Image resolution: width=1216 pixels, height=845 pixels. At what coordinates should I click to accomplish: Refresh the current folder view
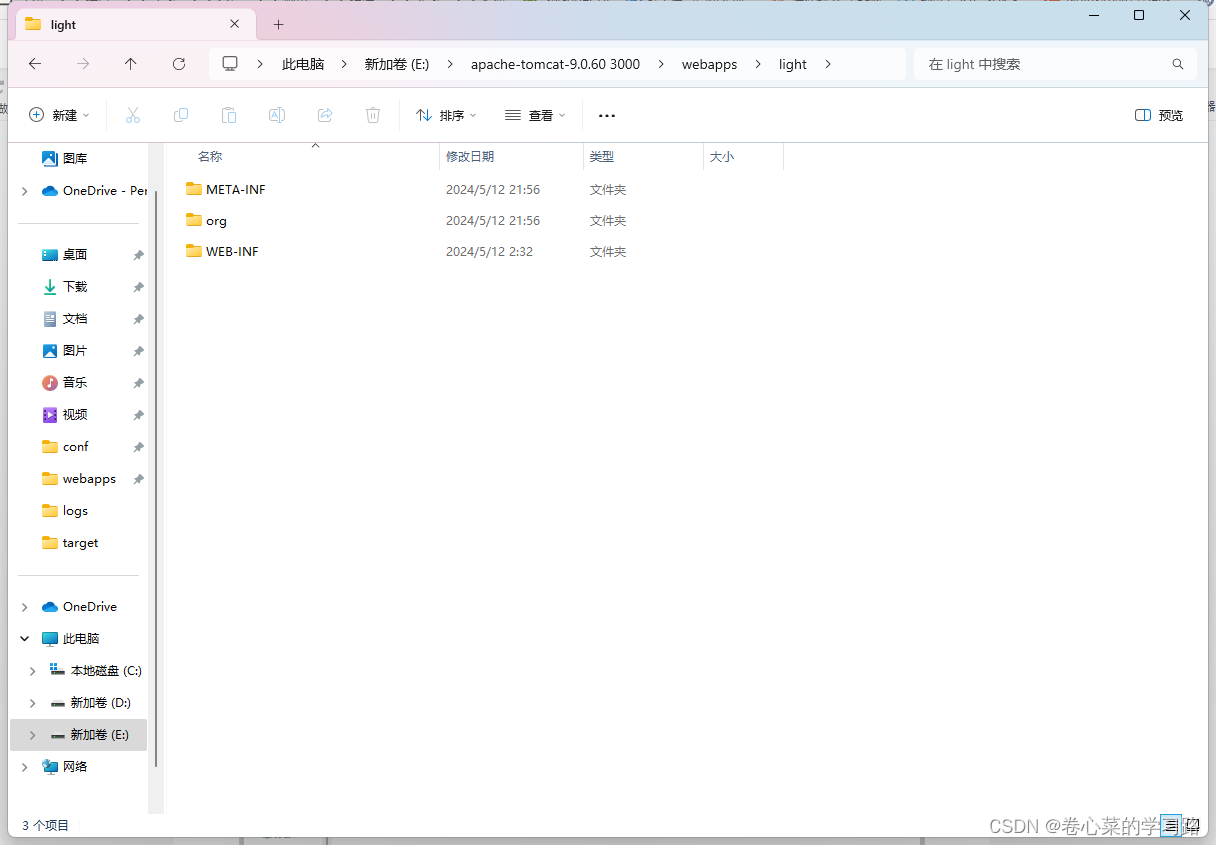tap(179, 64)
